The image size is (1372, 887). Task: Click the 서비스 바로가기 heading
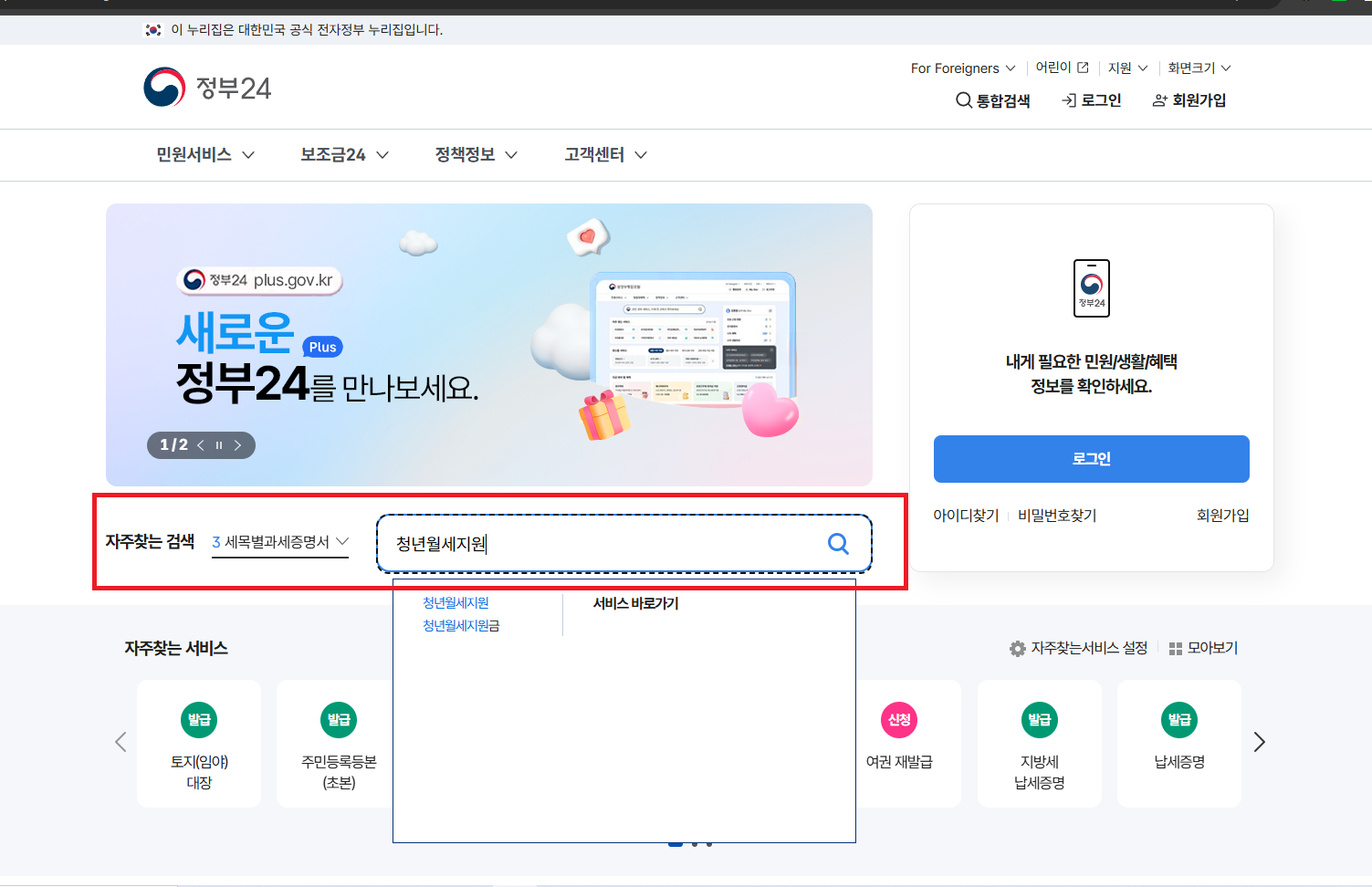[636, 603]
